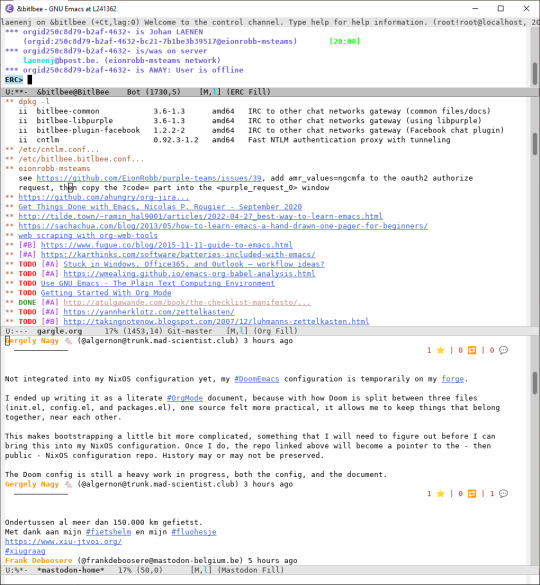
Task: Click the avatar icon next to the first Gergely Nagy
Action: (x=68, y=340)
